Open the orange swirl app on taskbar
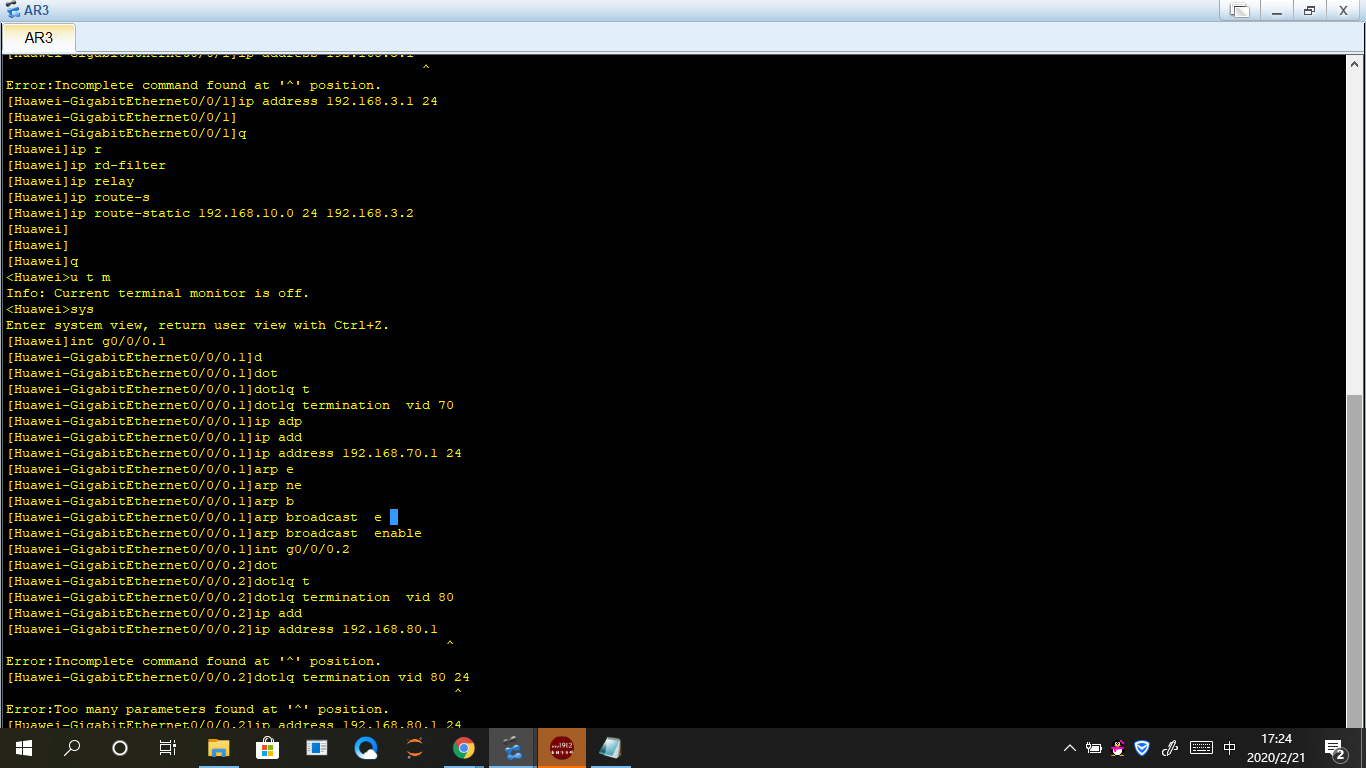This screenshot has height=768, width=1366. point(414,748)
